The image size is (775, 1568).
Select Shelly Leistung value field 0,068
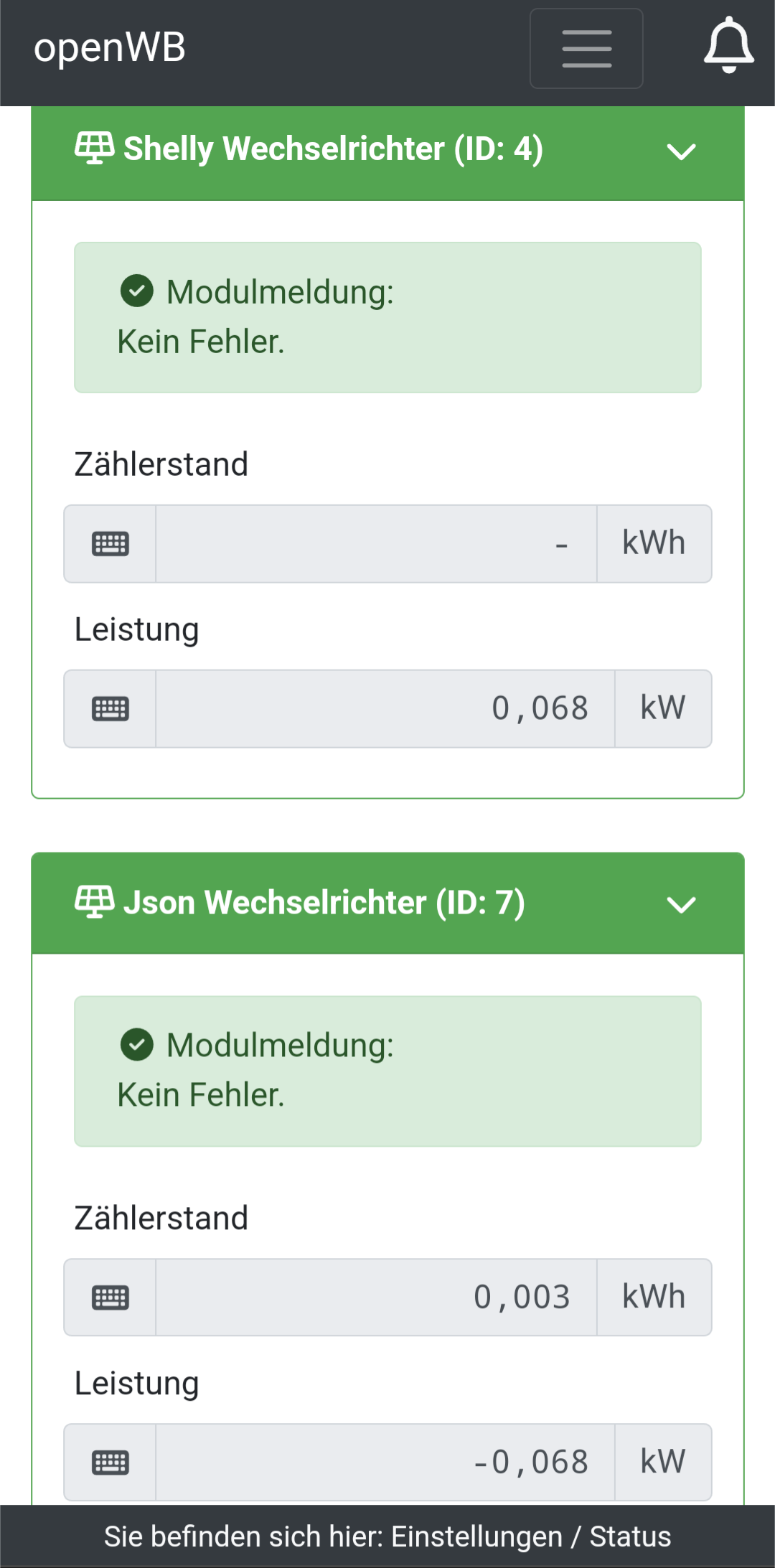tap(385, 709)
